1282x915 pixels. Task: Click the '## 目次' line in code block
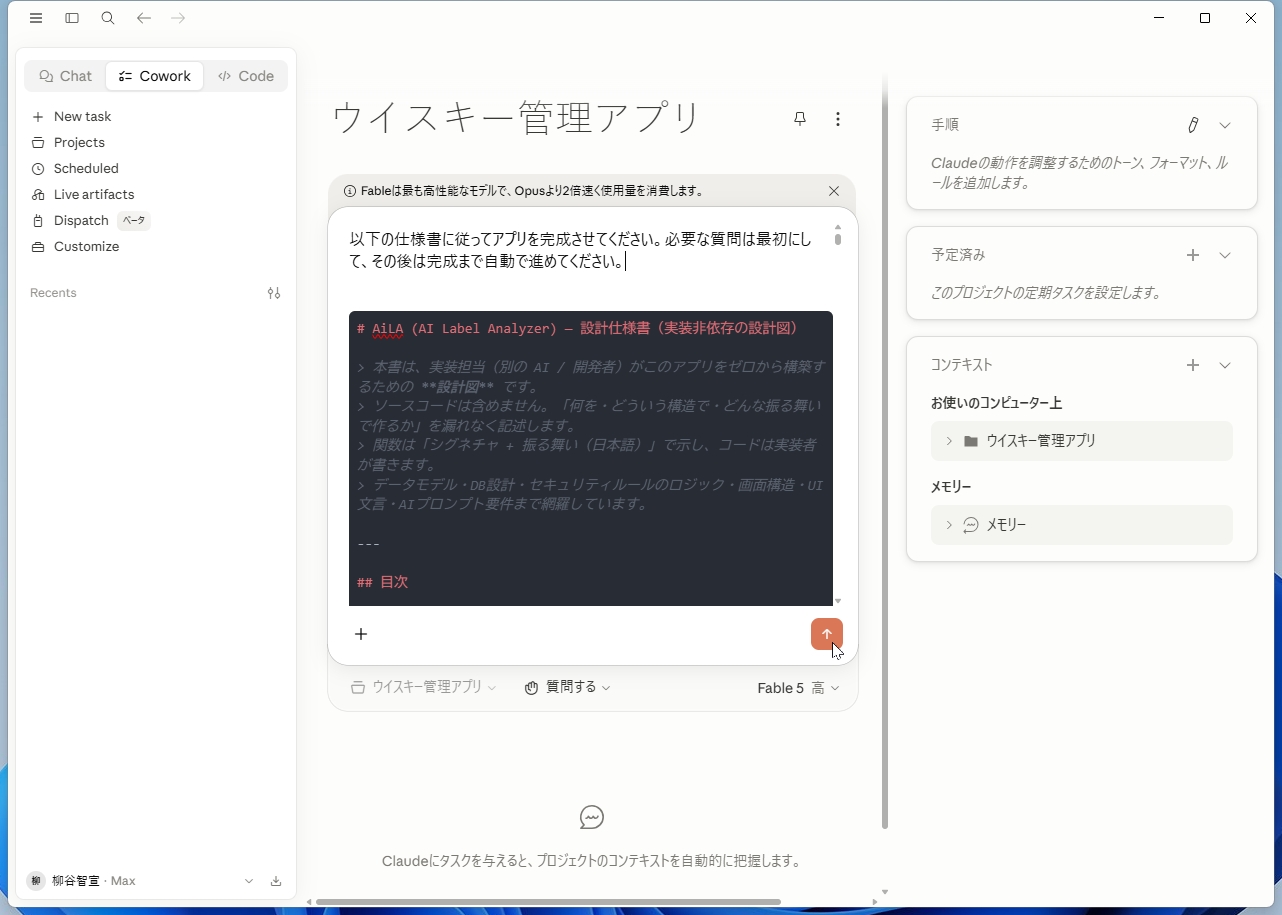click(x=382, y=582)
